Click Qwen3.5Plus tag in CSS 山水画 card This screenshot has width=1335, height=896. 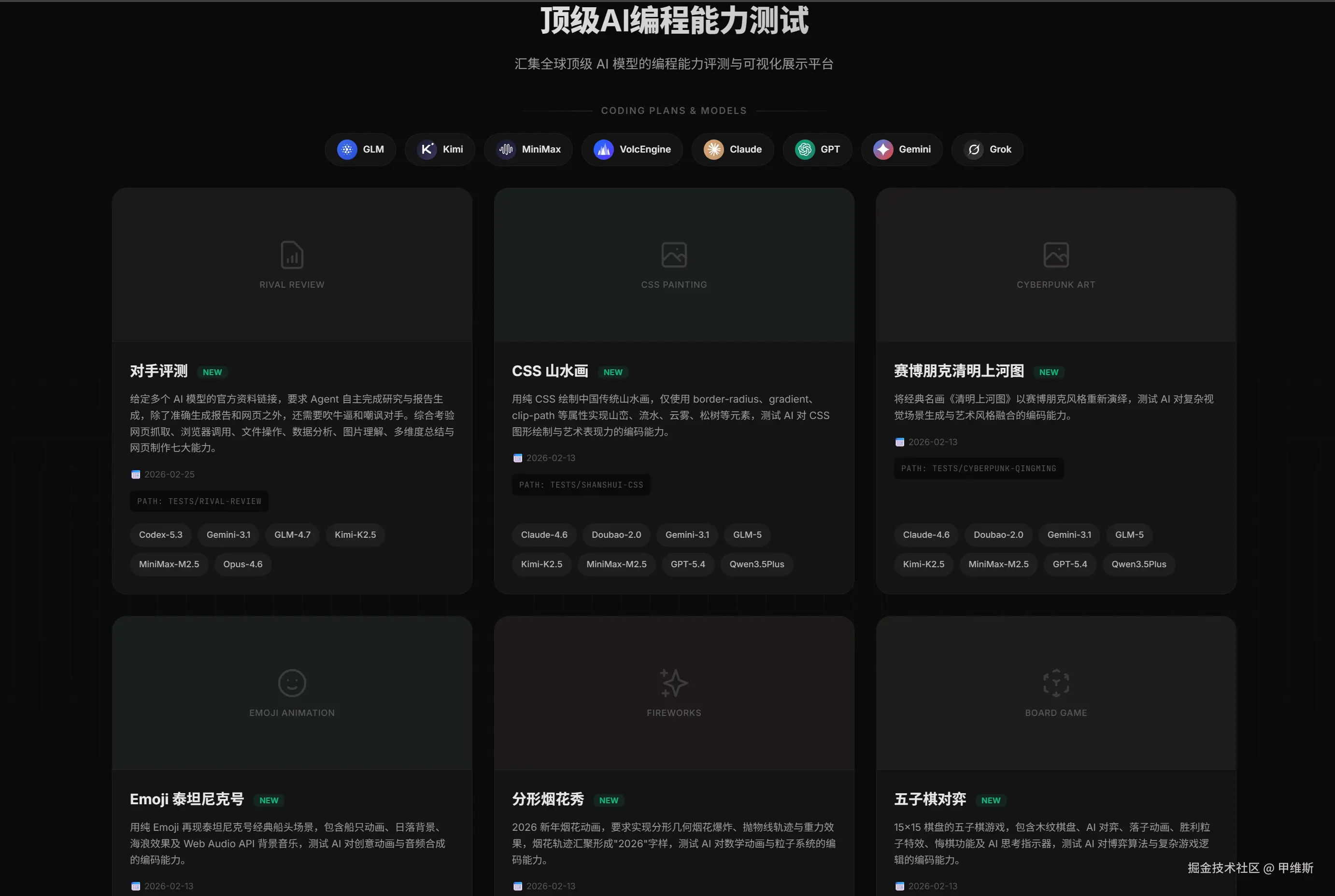pos(756,564)
